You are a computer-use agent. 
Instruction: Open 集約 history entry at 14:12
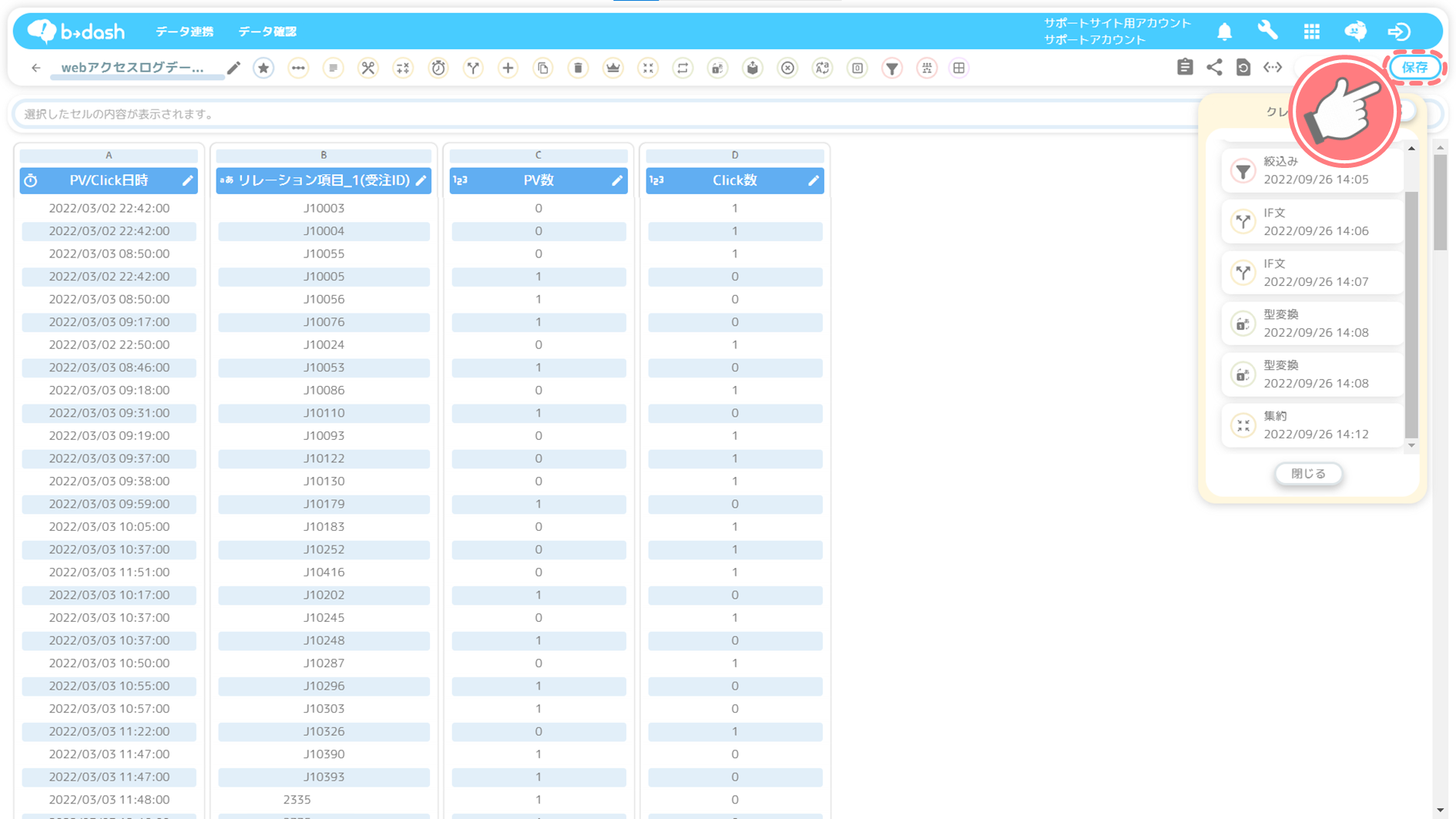1312,425
